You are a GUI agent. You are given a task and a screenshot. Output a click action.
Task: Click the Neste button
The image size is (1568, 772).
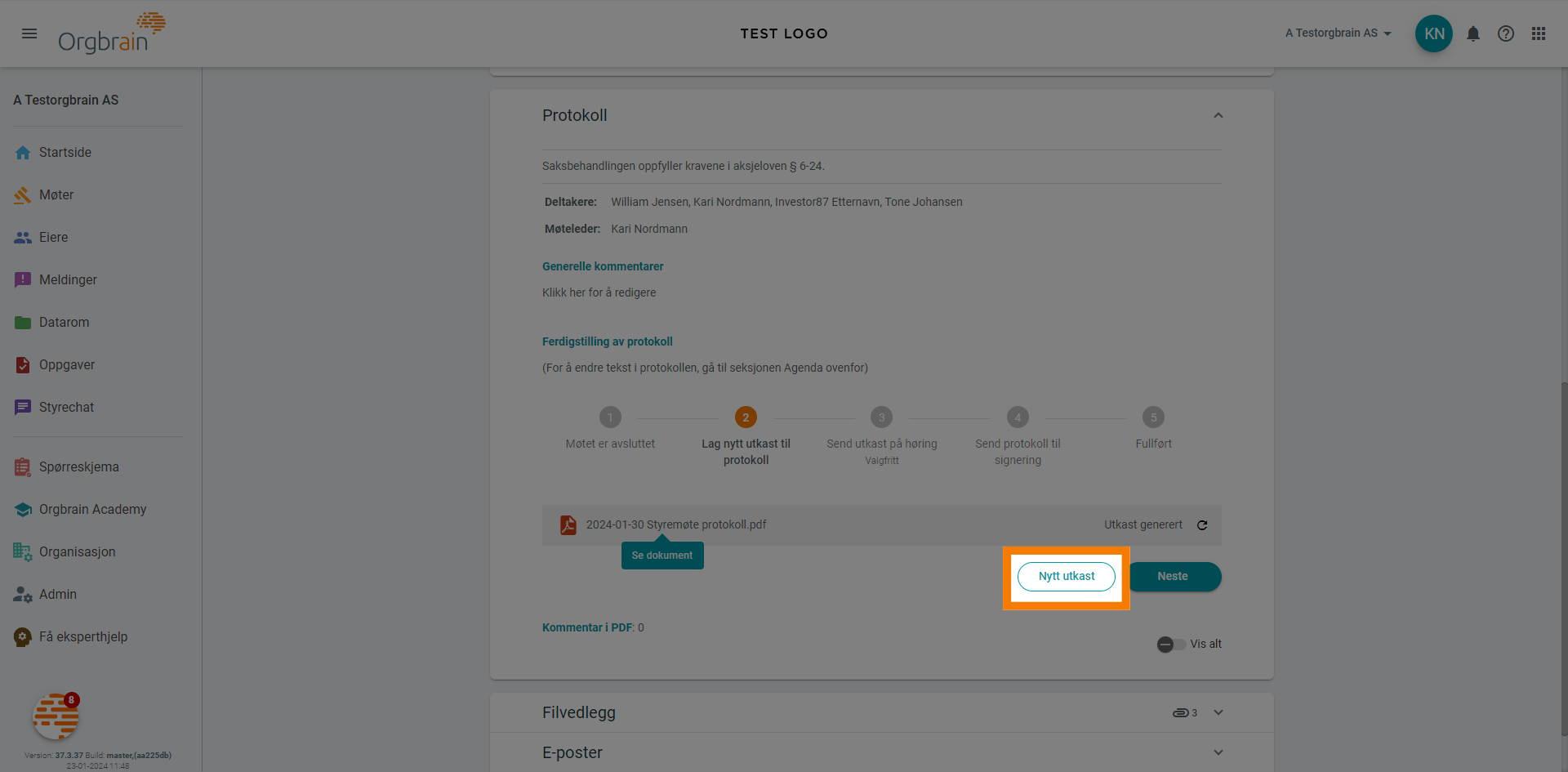point(1173,577)
